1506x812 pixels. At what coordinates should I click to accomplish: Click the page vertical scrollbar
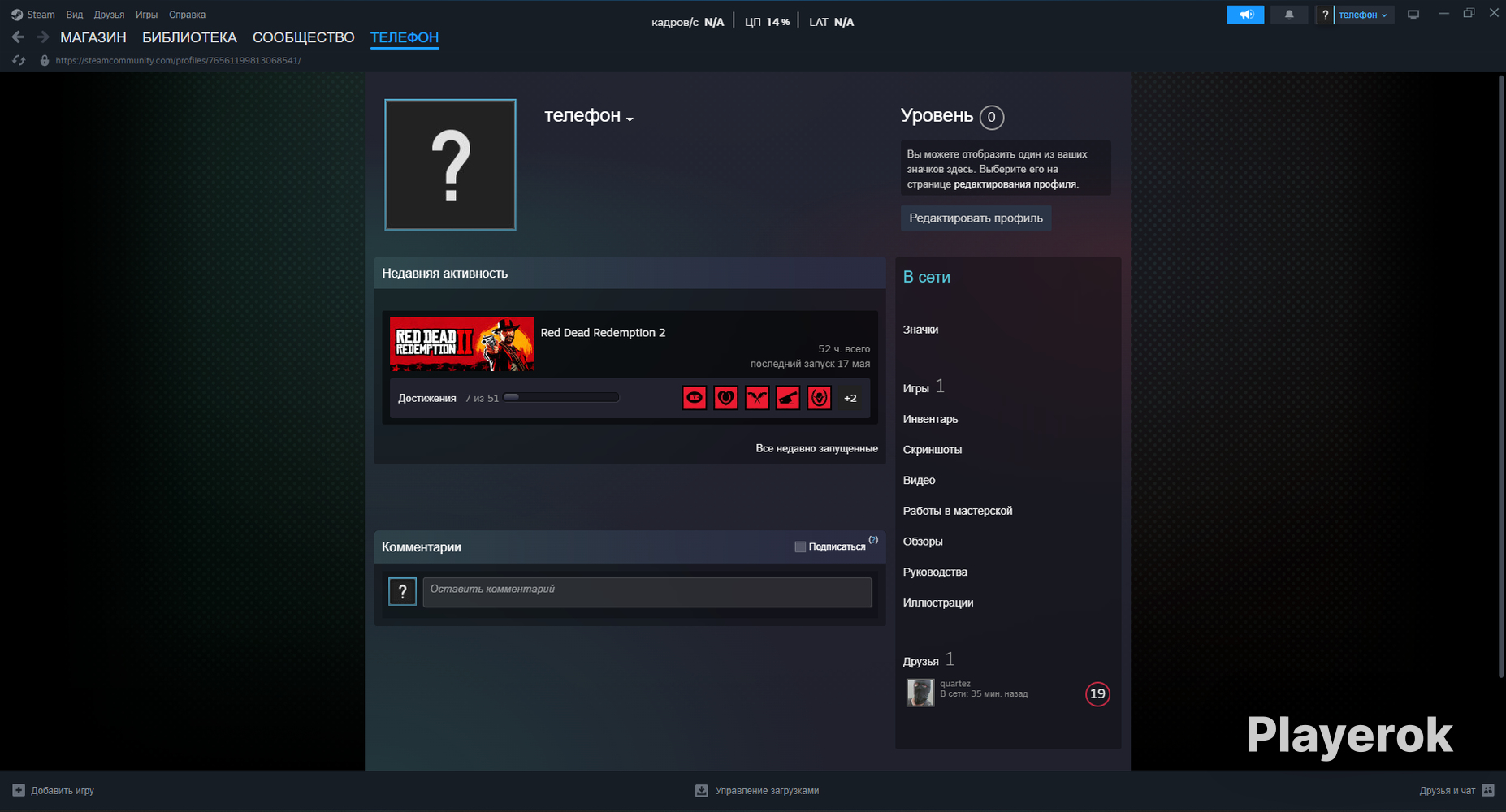coord(1500,376)
